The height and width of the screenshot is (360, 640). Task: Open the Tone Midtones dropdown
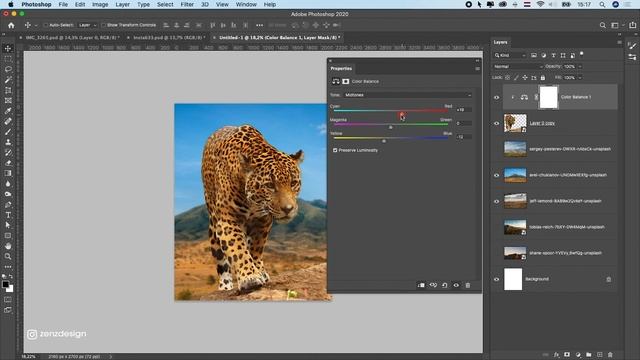(407, 95)
